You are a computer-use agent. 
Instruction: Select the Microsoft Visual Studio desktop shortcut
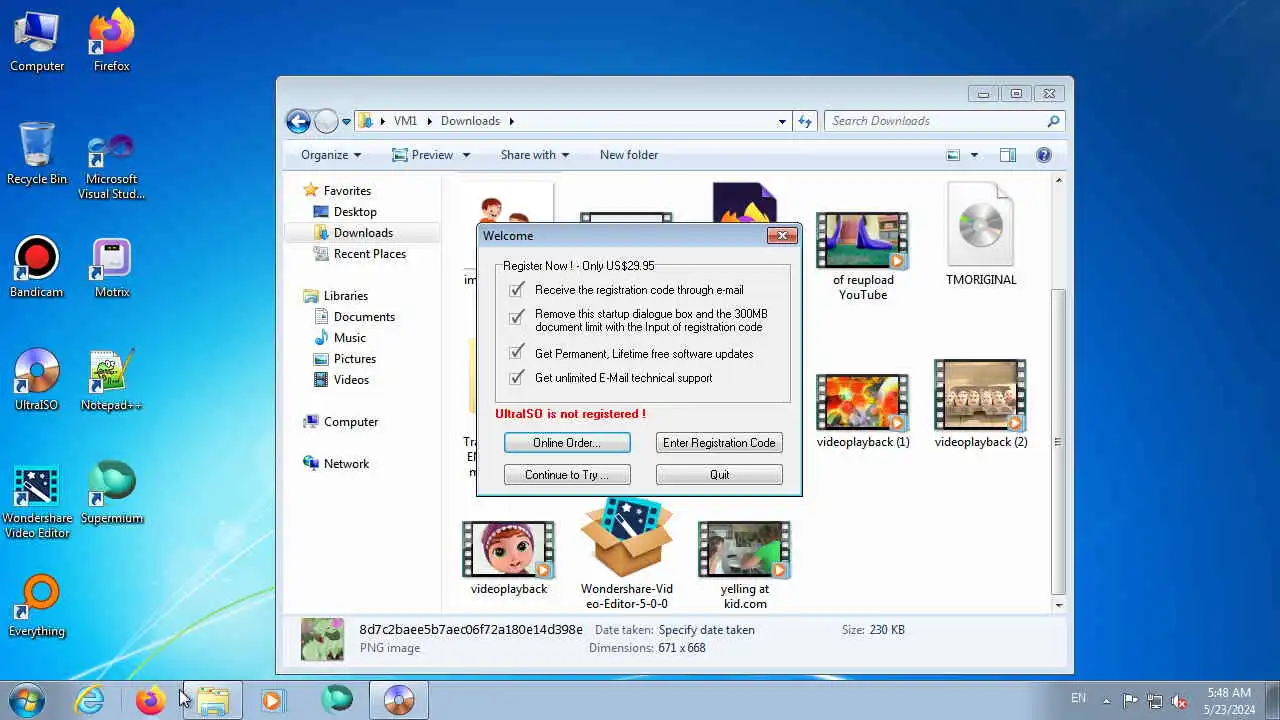112,168
